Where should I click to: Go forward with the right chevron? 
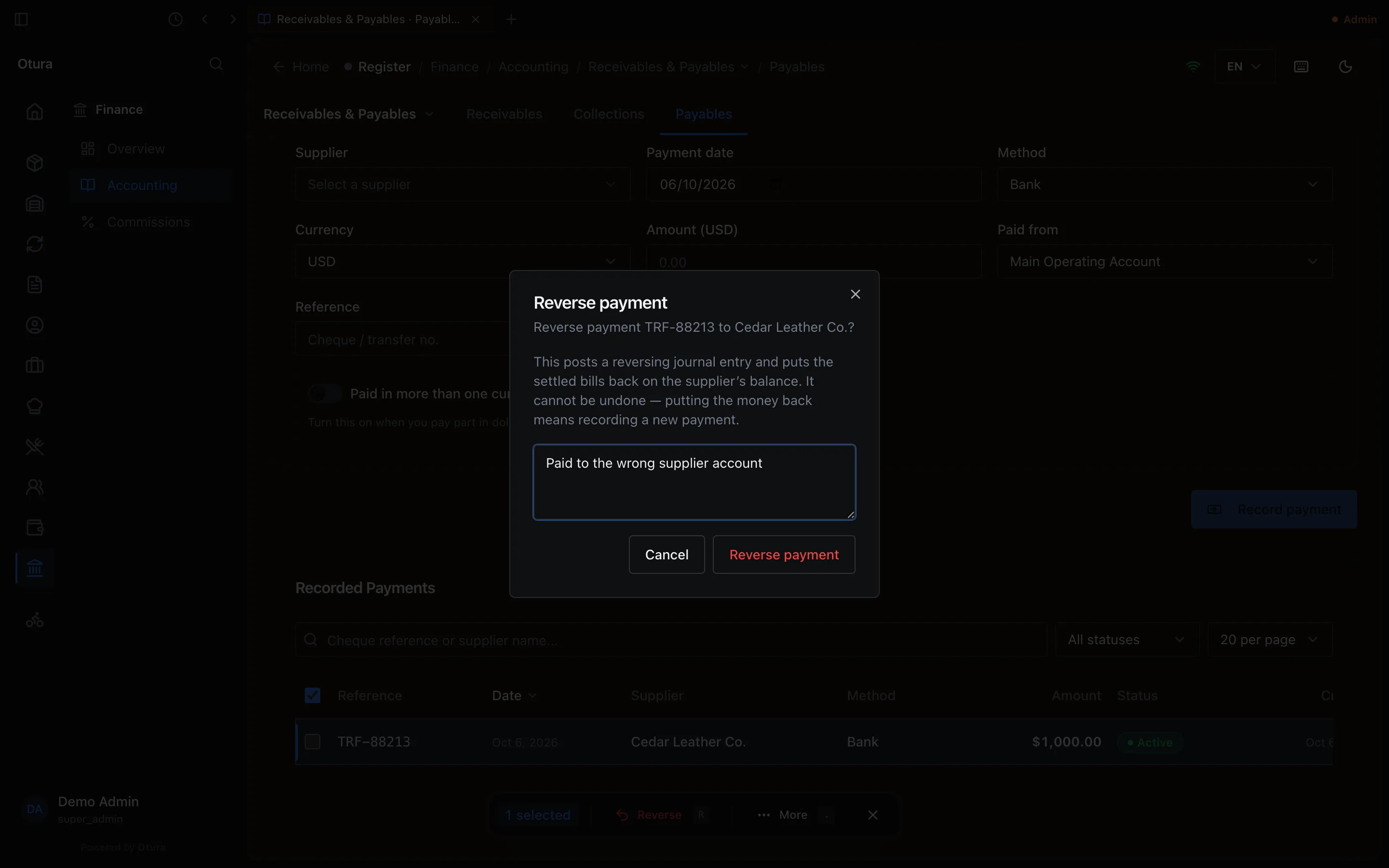pyautogui.click(x=233, y=19)
